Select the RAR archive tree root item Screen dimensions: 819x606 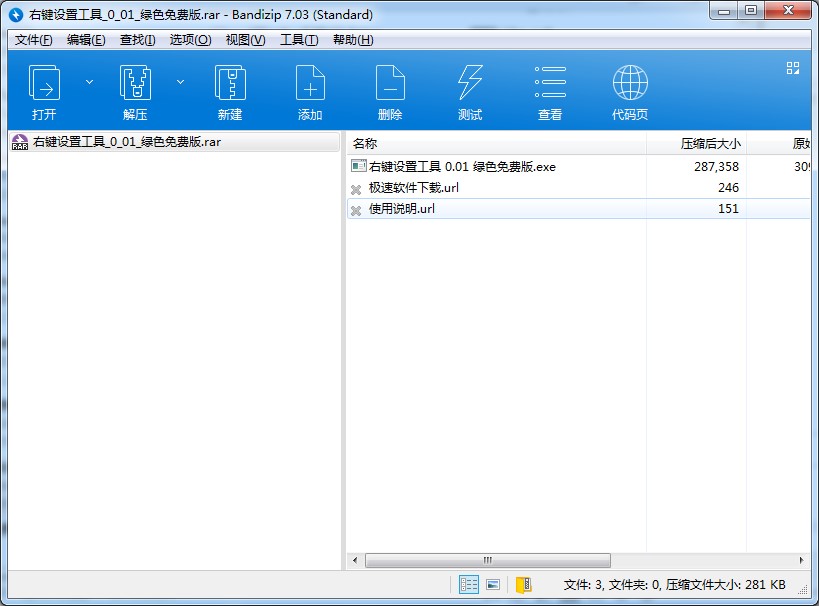174,142
